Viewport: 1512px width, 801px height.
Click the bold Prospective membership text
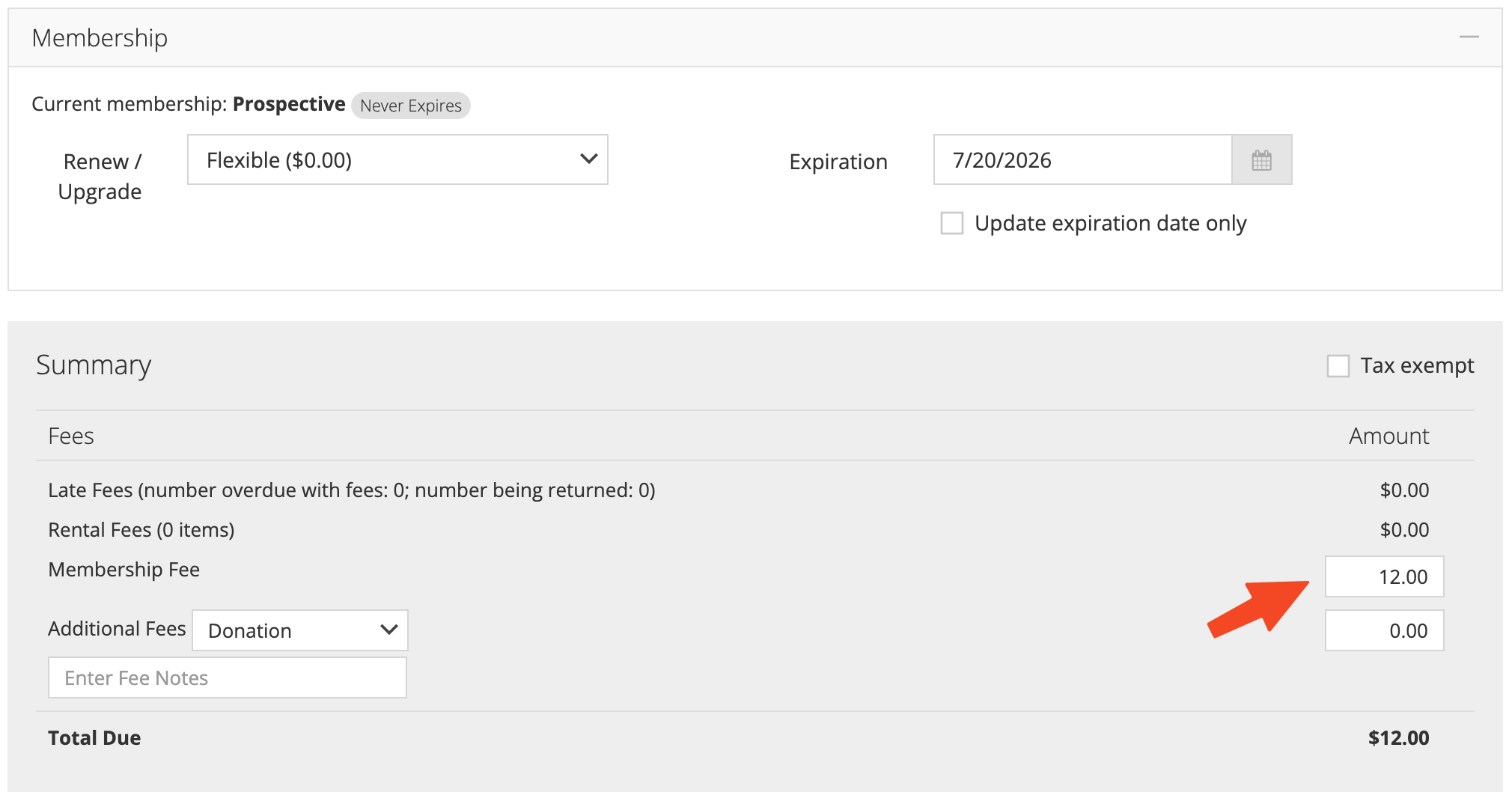[289, 104]
